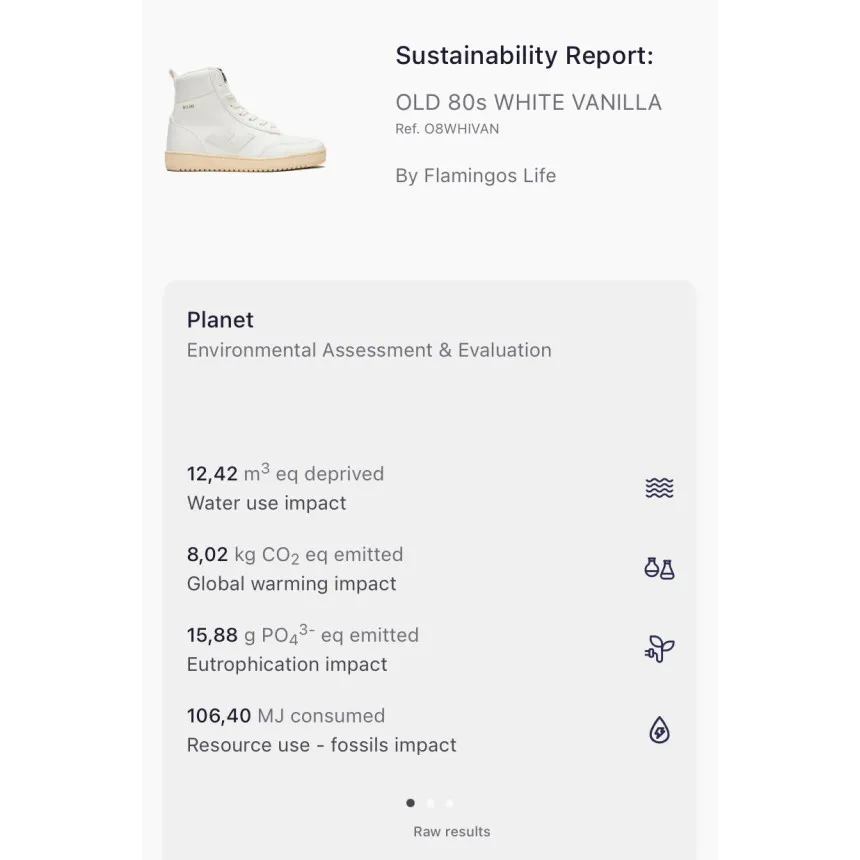Select the second carousel page dot
The width and height of the screenshot is (860, 860).
click(x=430, y=803)
